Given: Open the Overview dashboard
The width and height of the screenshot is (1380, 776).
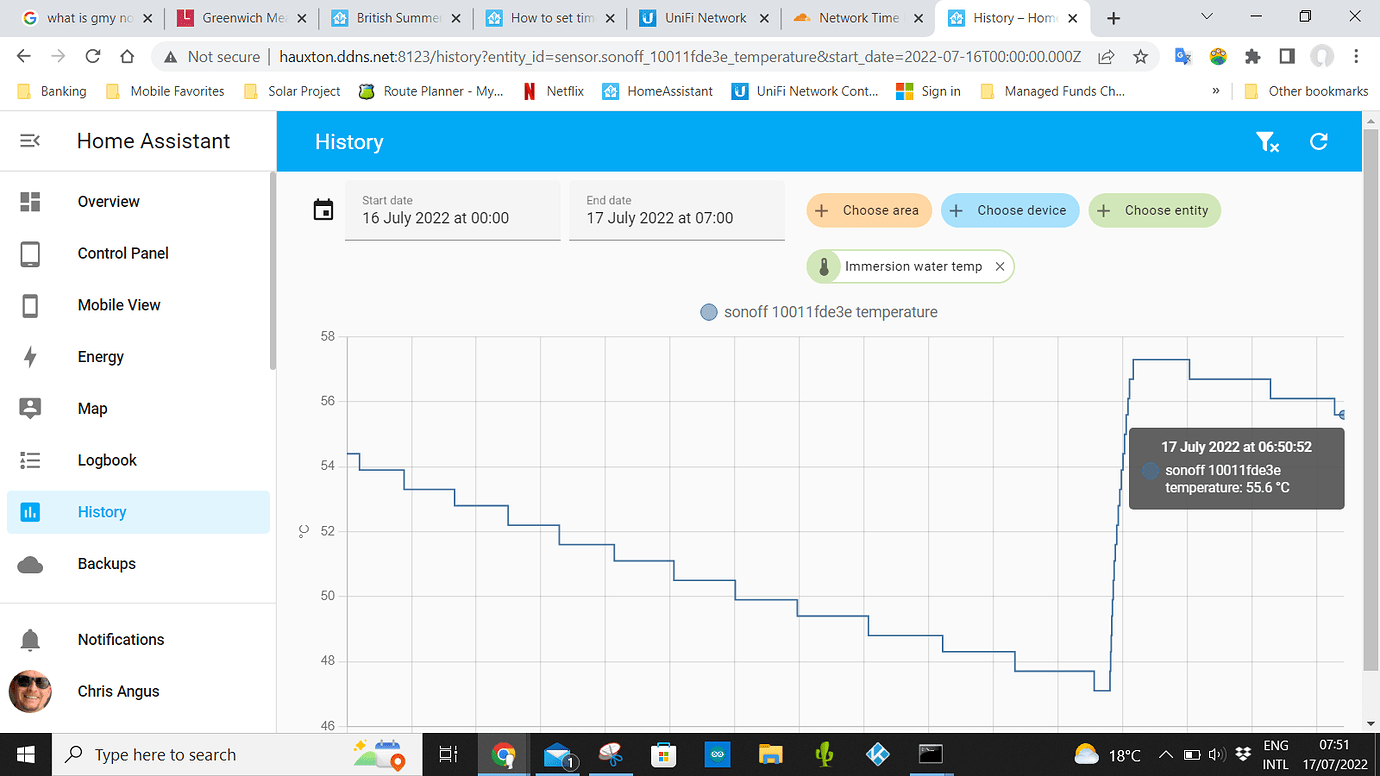Looking at the screenshot, I should point(108,201).
